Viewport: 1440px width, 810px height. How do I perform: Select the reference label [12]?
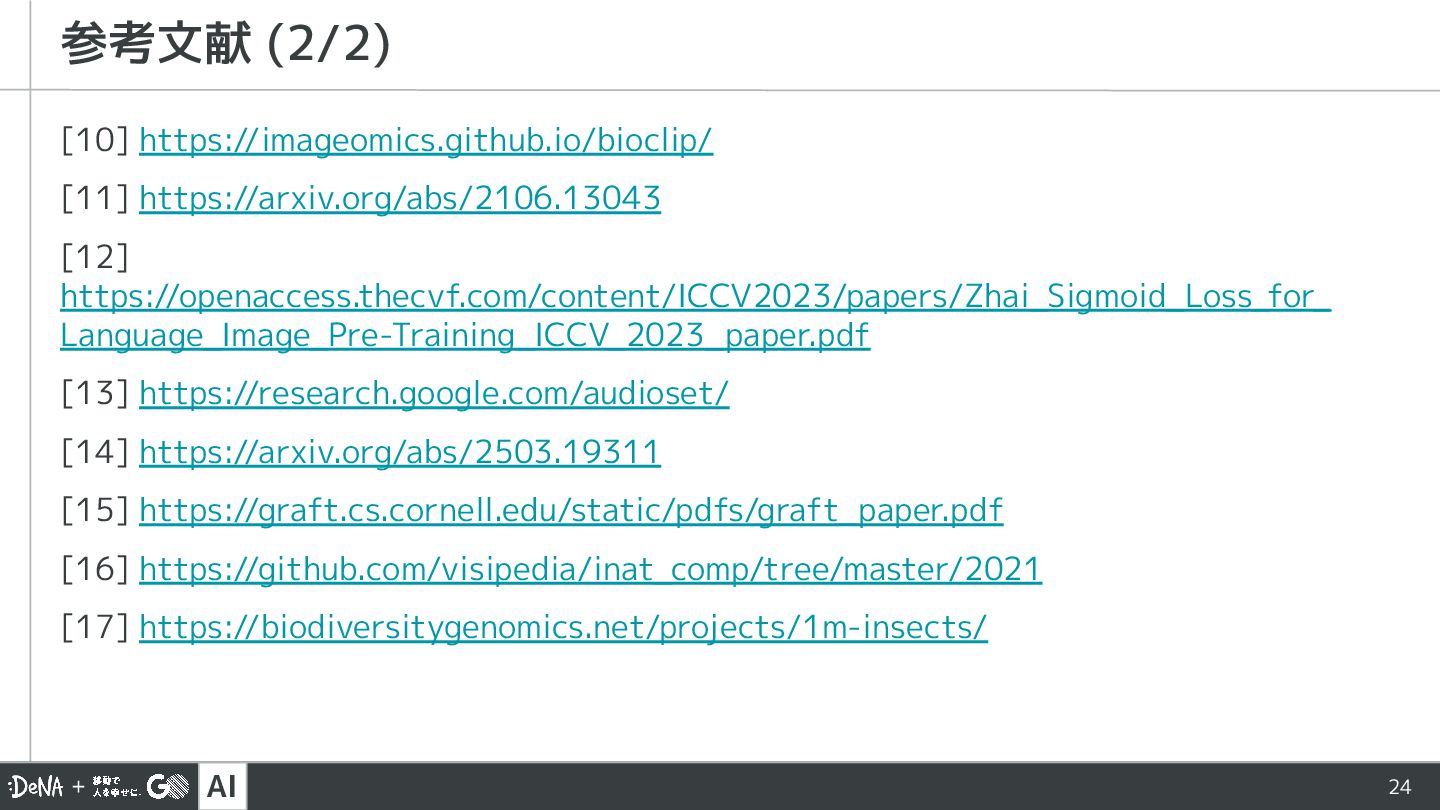tap(95, 257)
